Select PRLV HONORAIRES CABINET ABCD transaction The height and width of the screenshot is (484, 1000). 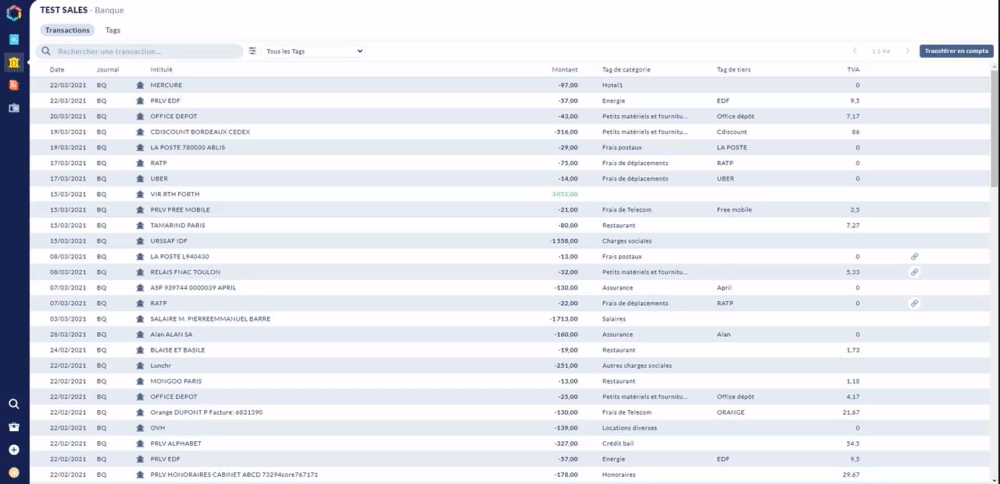510,474
